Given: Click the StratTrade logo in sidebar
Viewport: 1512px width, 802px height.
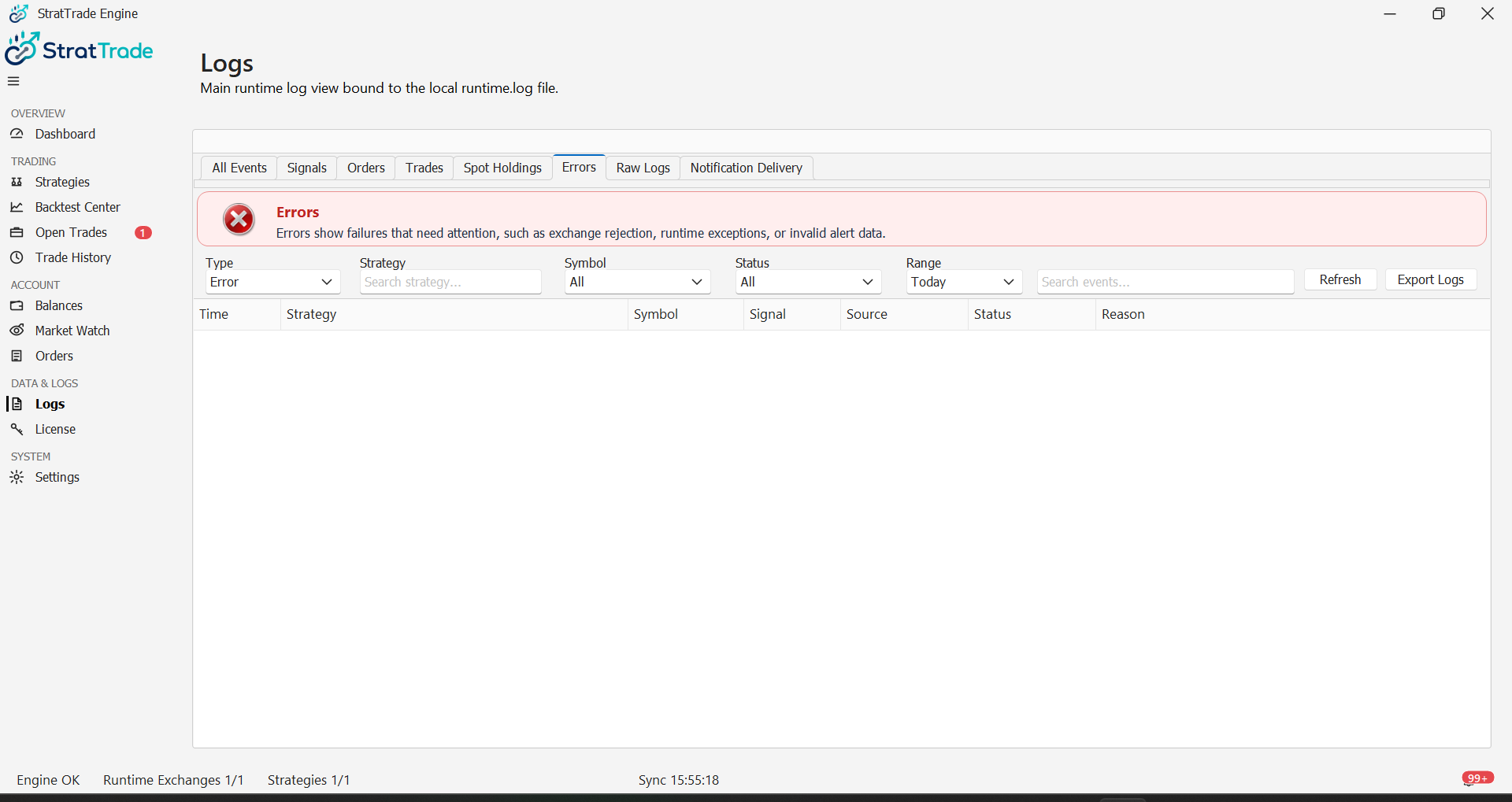Looking at the screenshot, I should click(79, 49).
